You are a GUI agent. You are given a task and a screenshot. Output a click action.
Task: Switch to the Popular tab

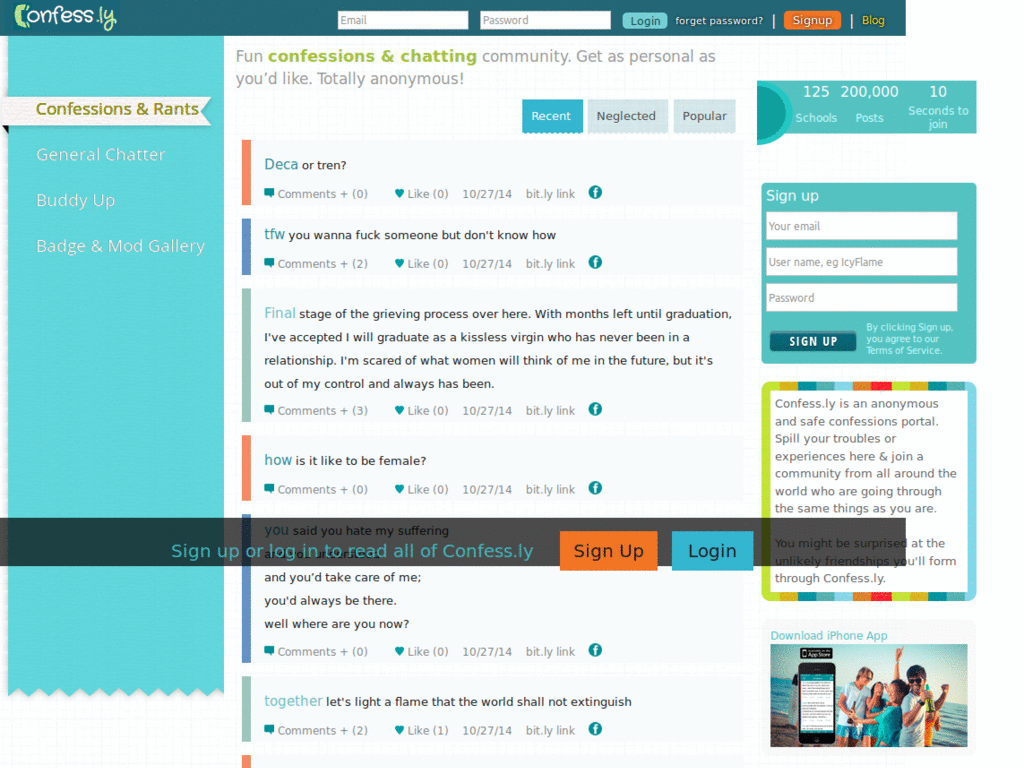pos(704,116)
